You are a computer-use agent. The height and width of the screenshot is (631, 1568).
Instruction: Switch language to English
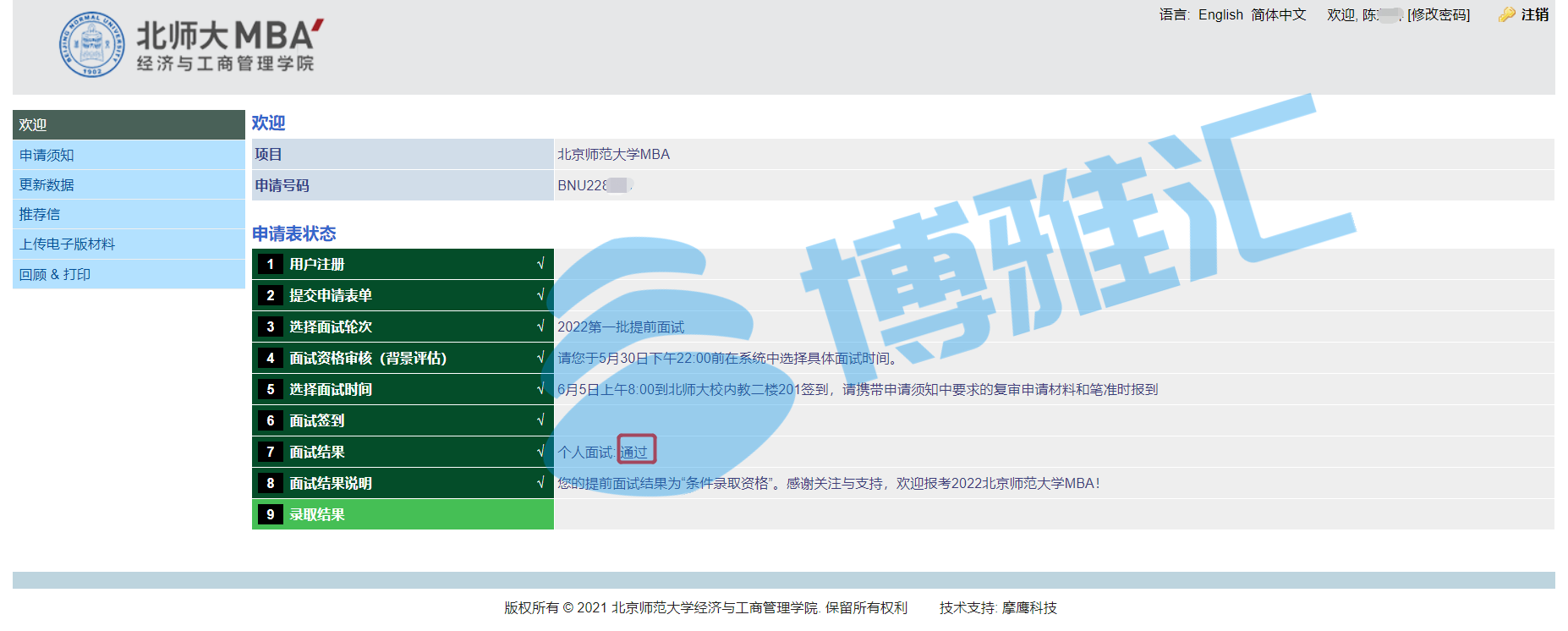(1220, 14)
